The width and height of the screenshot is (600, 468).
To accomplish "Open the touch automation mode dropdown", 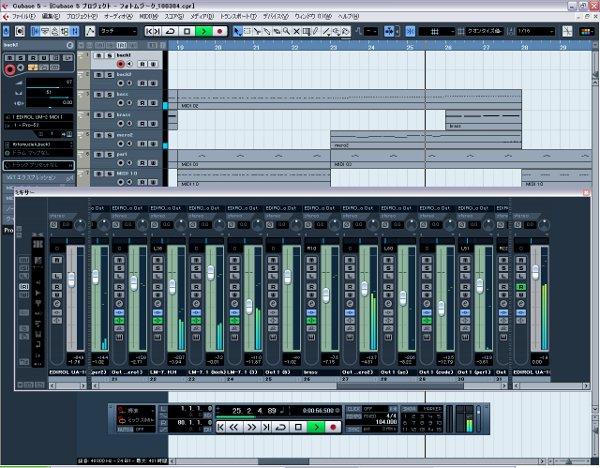I will tap(118, 31).
